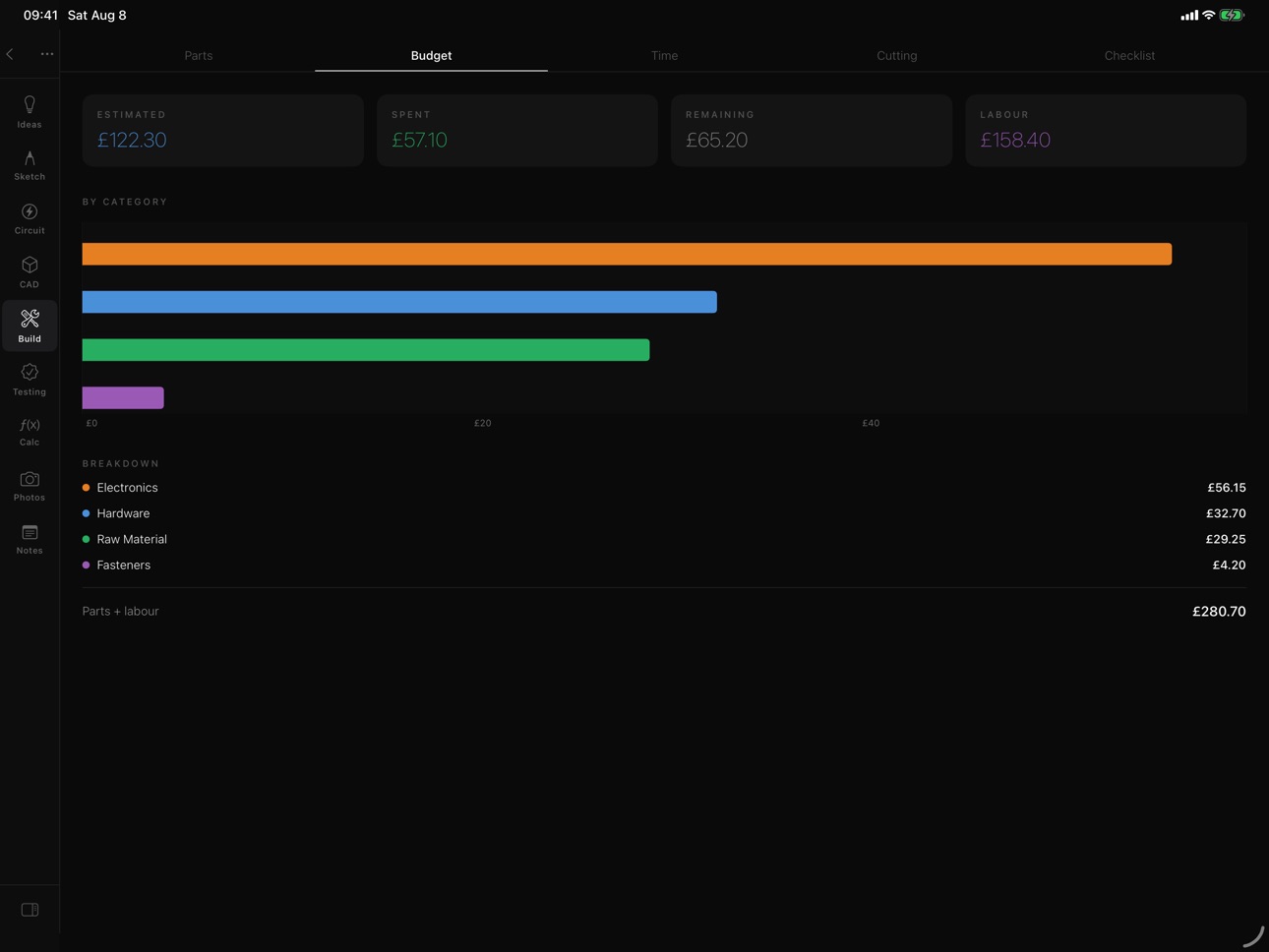This screenshot has height=952, width=1269.
Task: Select the blue Hardware chart bar
Action: (x=399, y=302)
